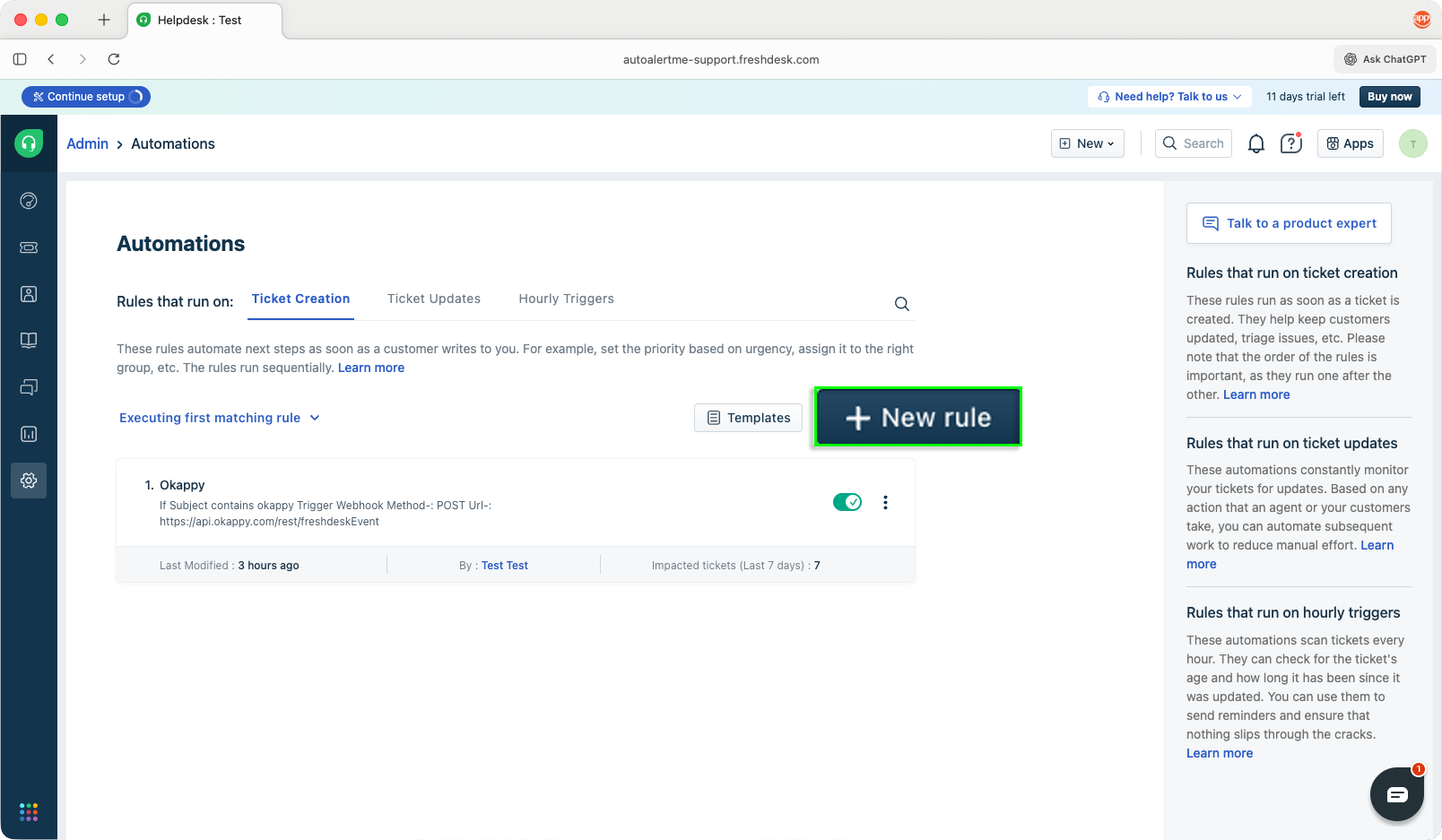Expand Need help? Talk to us menu
1442x840 pixels.
(1169, 97)
